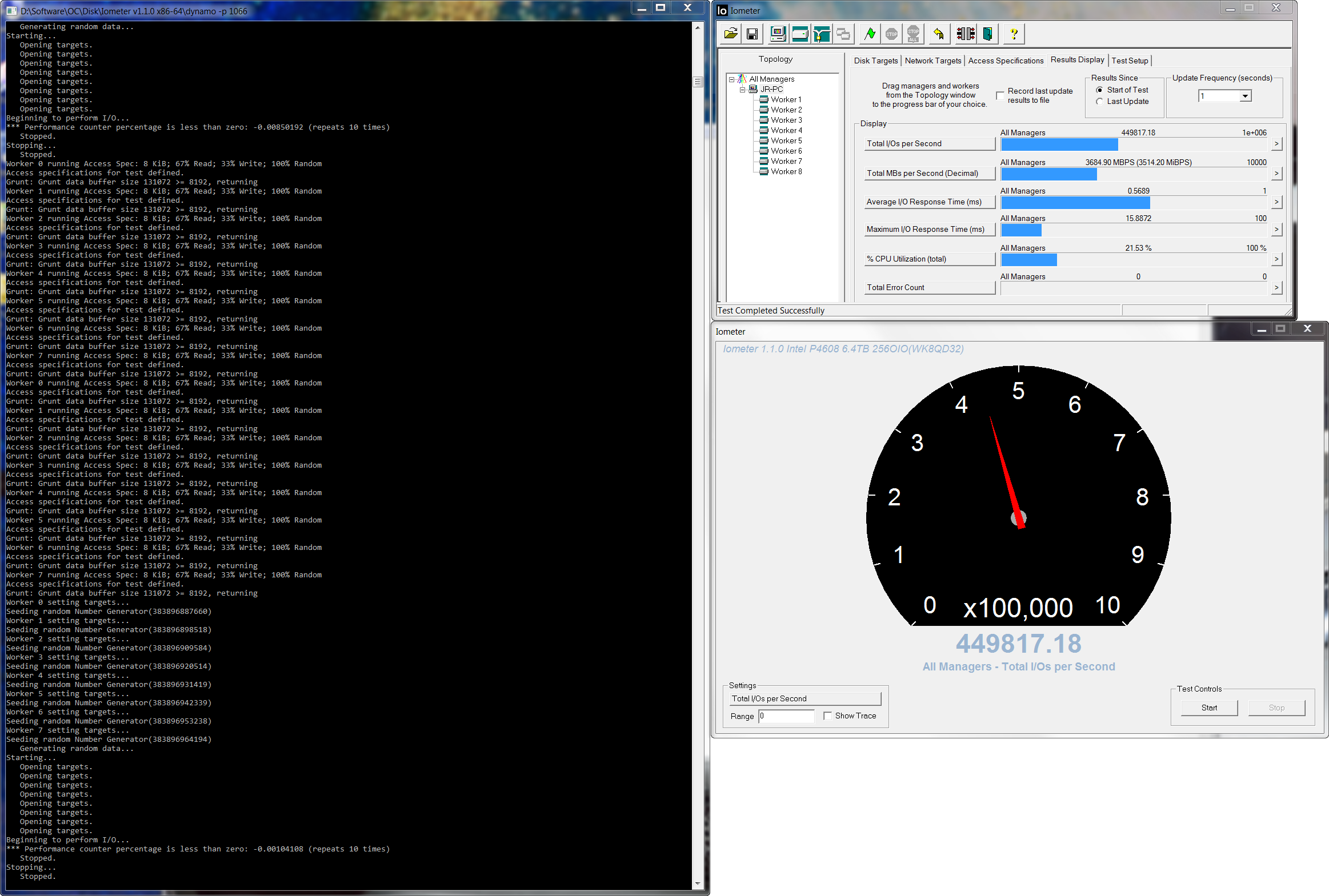Open arrow button beside Total MBs per Second bar
Screen dimensions: 1329x896
[x=1276, y=173]
